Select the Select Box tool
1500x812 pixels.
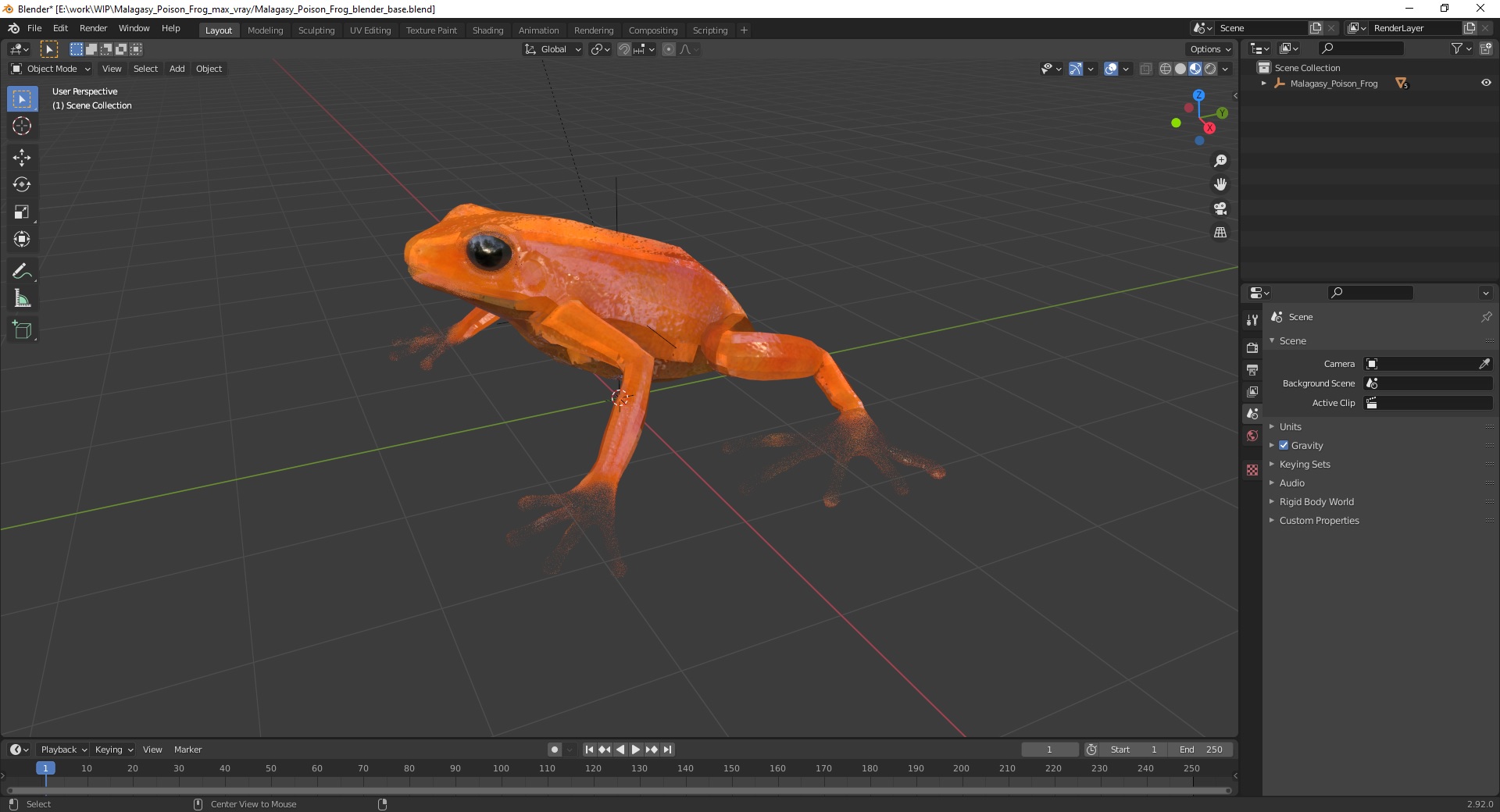click(x=22, y=99)
